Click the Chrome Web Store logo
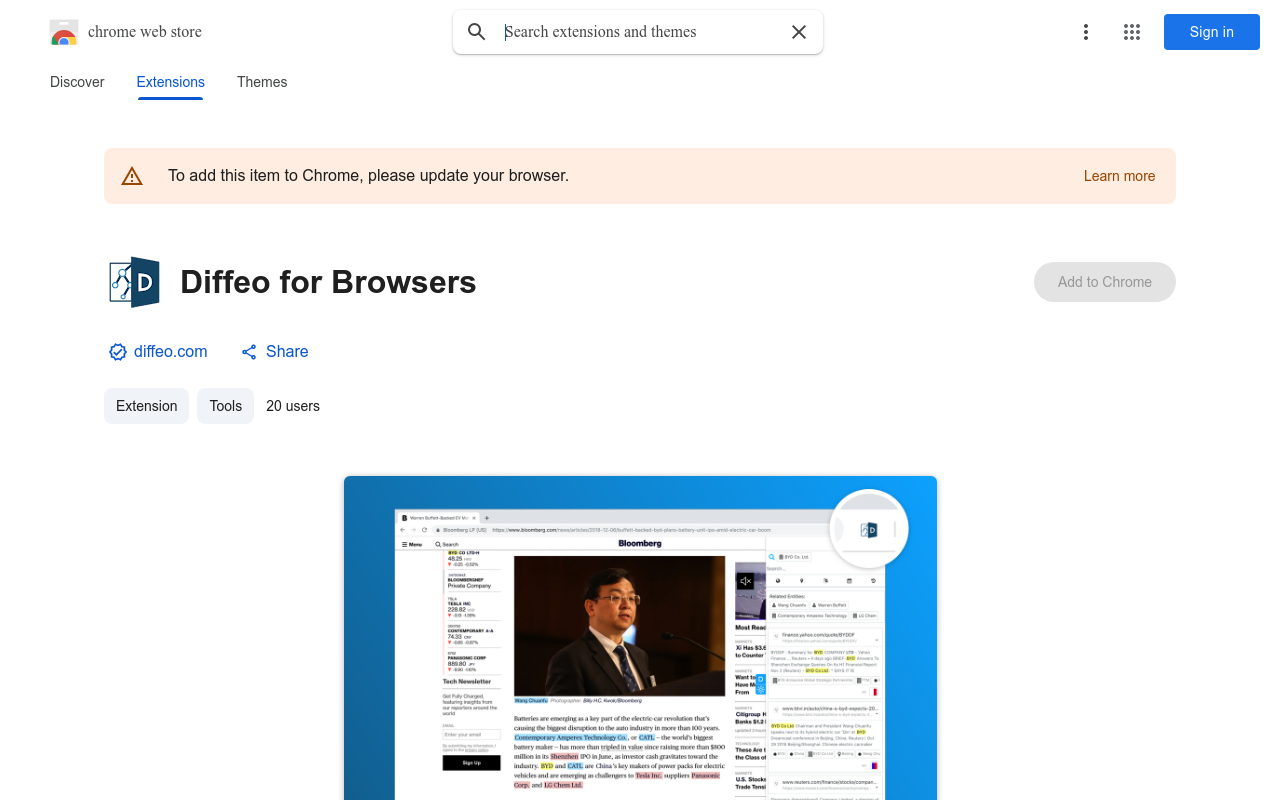1280x800 pixels. [x=64, y=32]
